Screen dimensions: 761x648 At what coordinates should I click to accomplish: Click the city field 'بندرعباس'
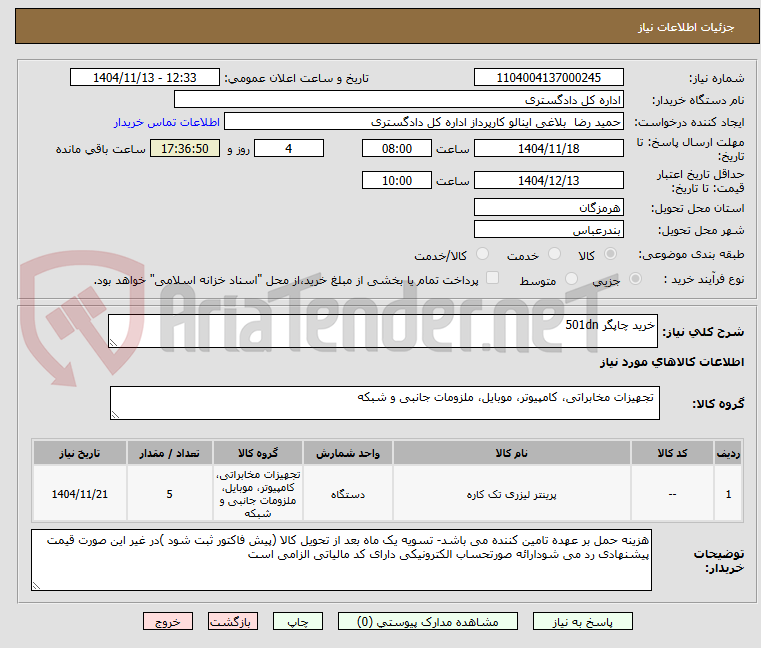point(548,229)
